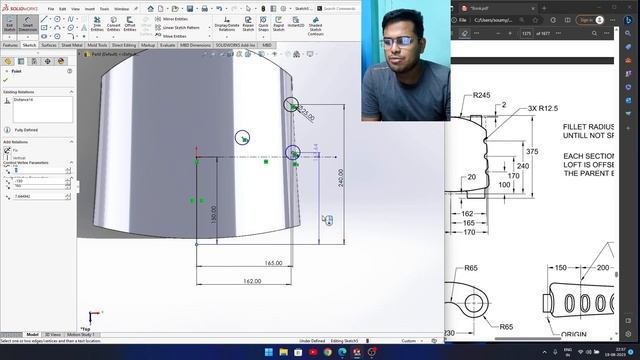The image size is (640, 360).
Task: Switch to the Evaluate tab
Action: [x=167, y=45]
